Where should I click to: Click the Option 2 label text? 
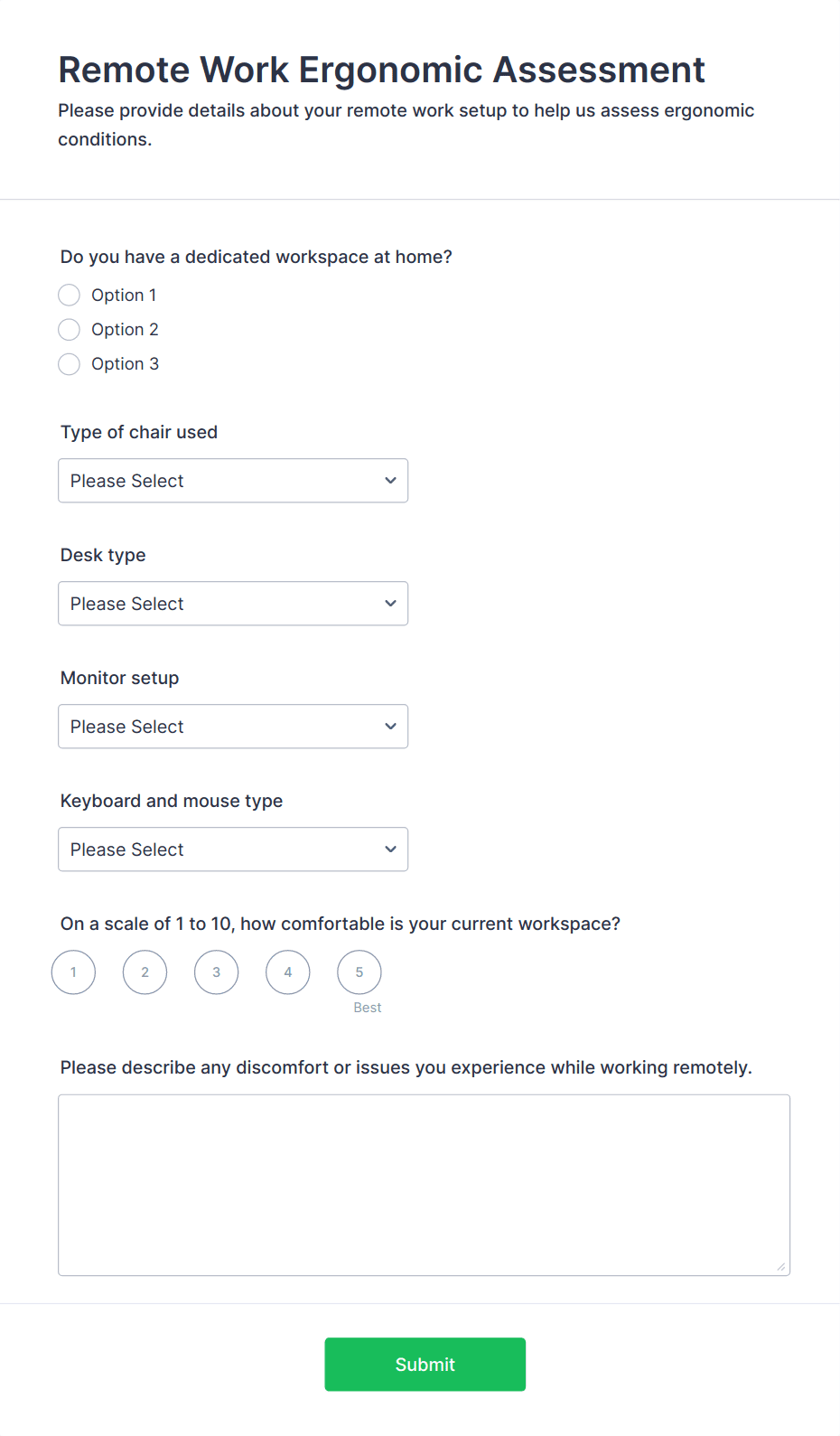coord(125,330)
